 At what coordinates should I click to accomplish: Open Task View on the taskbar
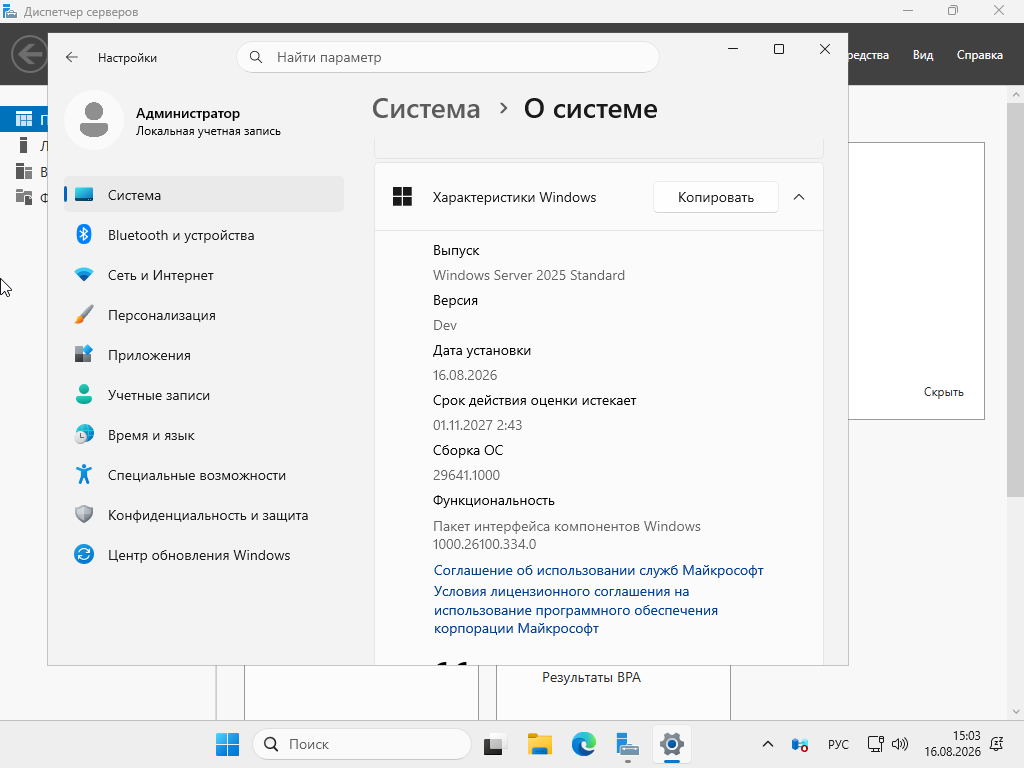coord(495,744)
